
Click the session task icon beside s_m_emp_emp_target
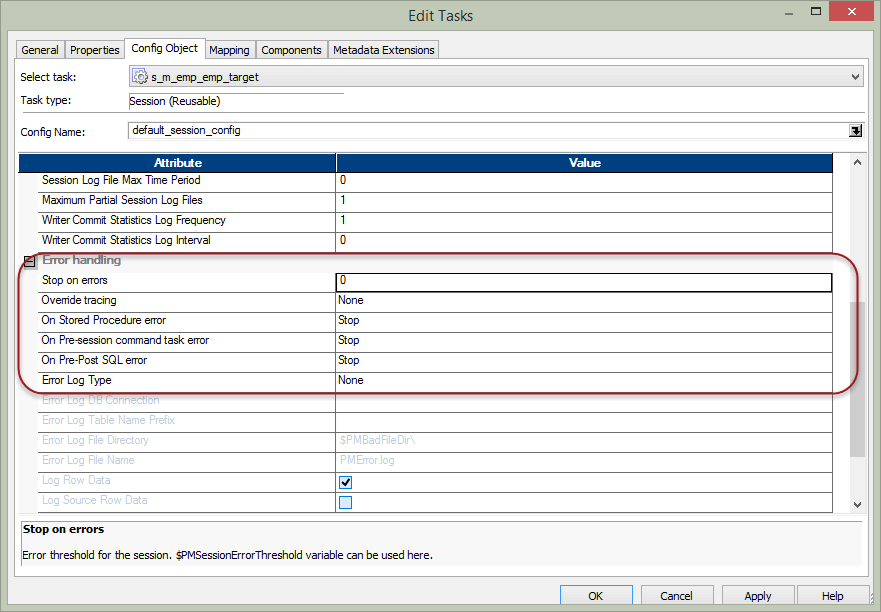point(141,77)
